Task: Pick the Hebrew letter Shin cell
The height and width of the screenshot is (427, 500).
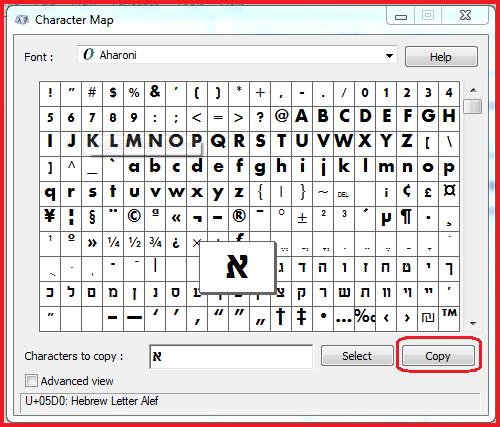Action: click(x=344, y=294)
